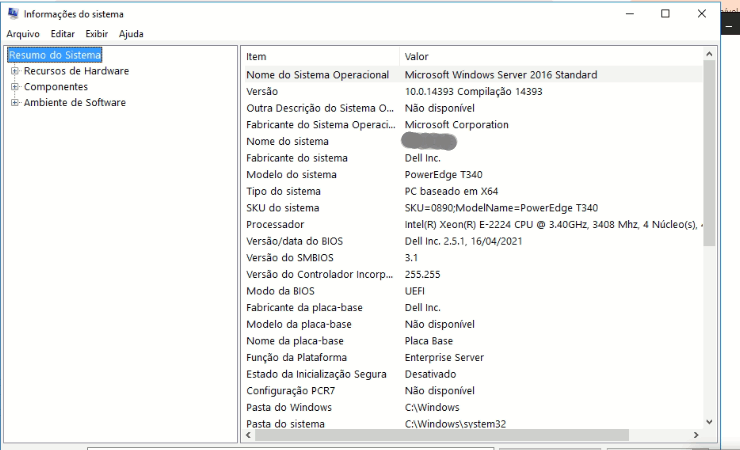
Task: Select the Nome do Sistema Operacional row
Action: (472, 75)
